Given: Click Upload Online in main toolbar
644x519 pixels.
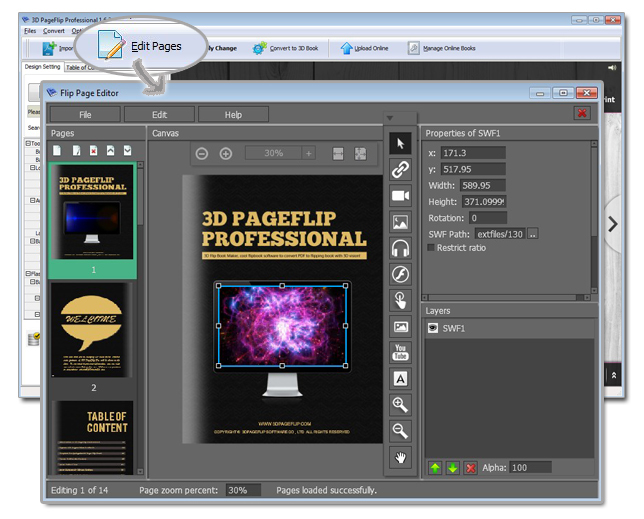Looking at the screenshot, I should pyautogui.click(x=364, y=48).
